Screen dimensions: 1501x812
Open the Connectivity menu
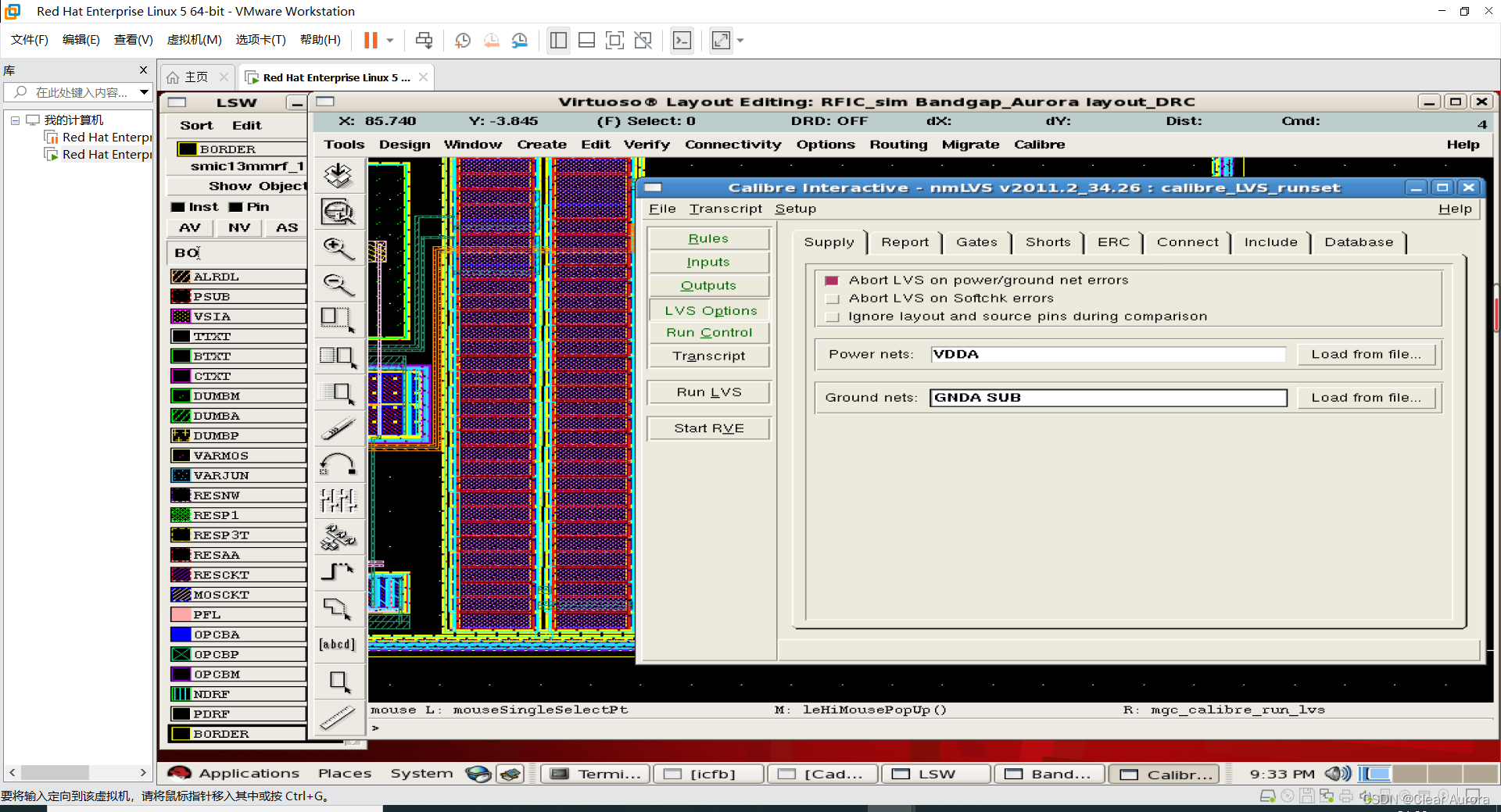point(733,145)
